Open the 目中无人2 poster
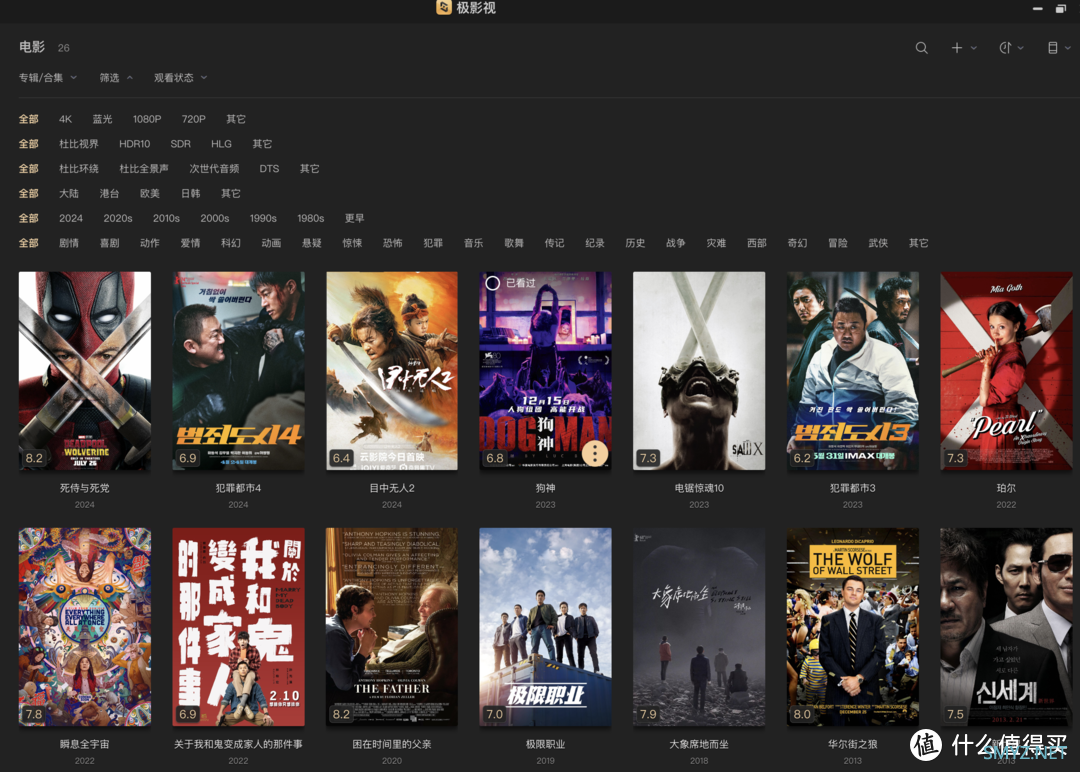Viewport: 1080px width, 772px height. click(x=392, y=371)
